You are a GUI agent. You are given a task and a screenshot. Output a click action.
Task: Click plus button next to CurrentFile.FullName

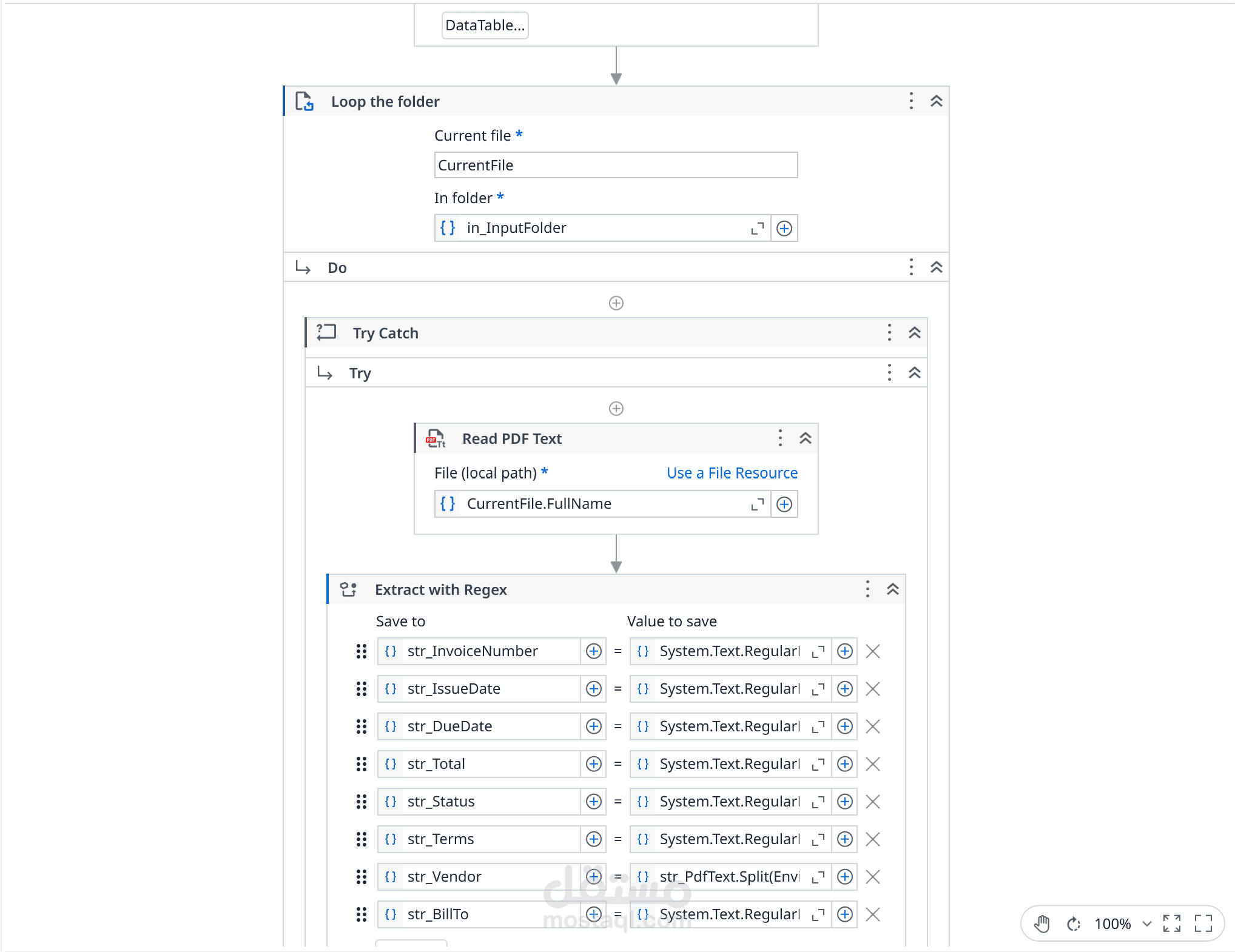tap(784, 504)
